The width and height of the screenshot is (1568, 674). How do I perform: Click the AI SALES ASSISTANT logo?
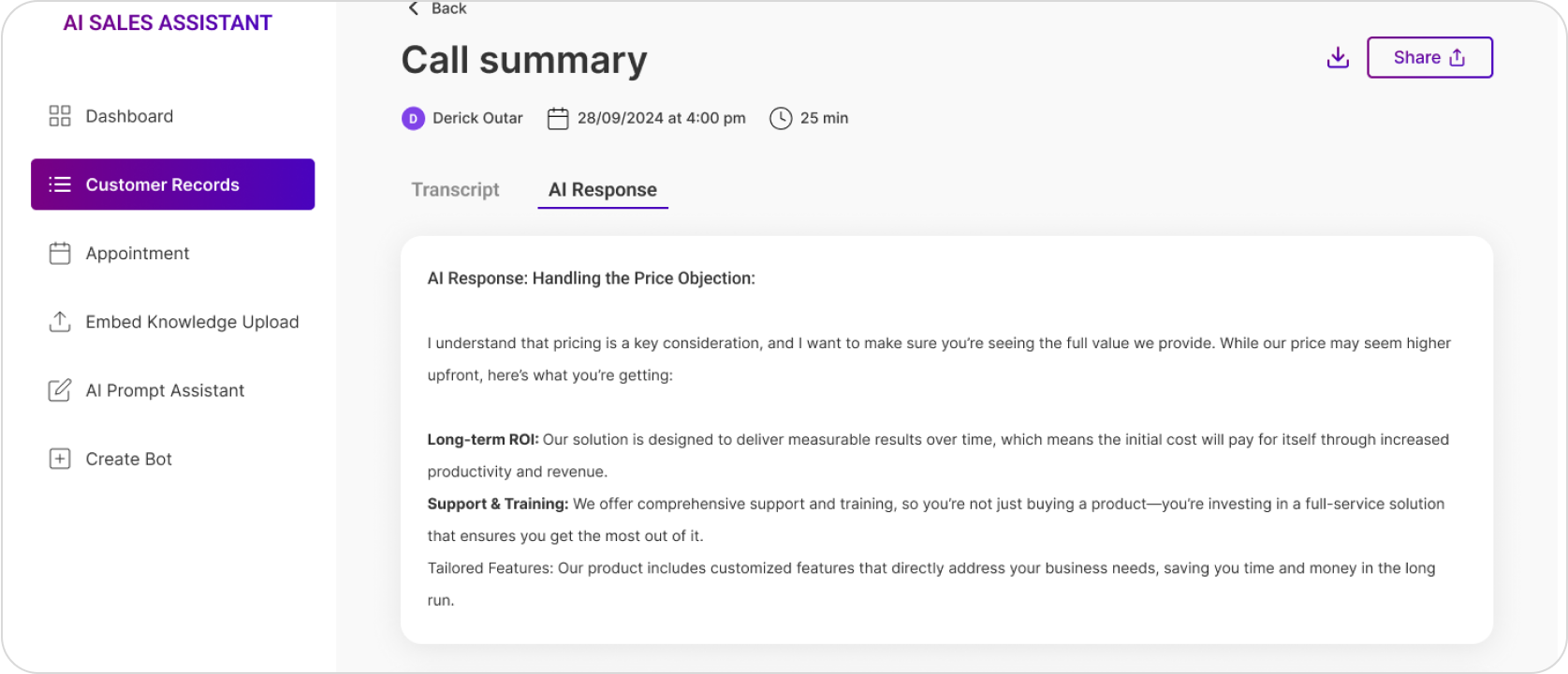click(x=168, y=23)
